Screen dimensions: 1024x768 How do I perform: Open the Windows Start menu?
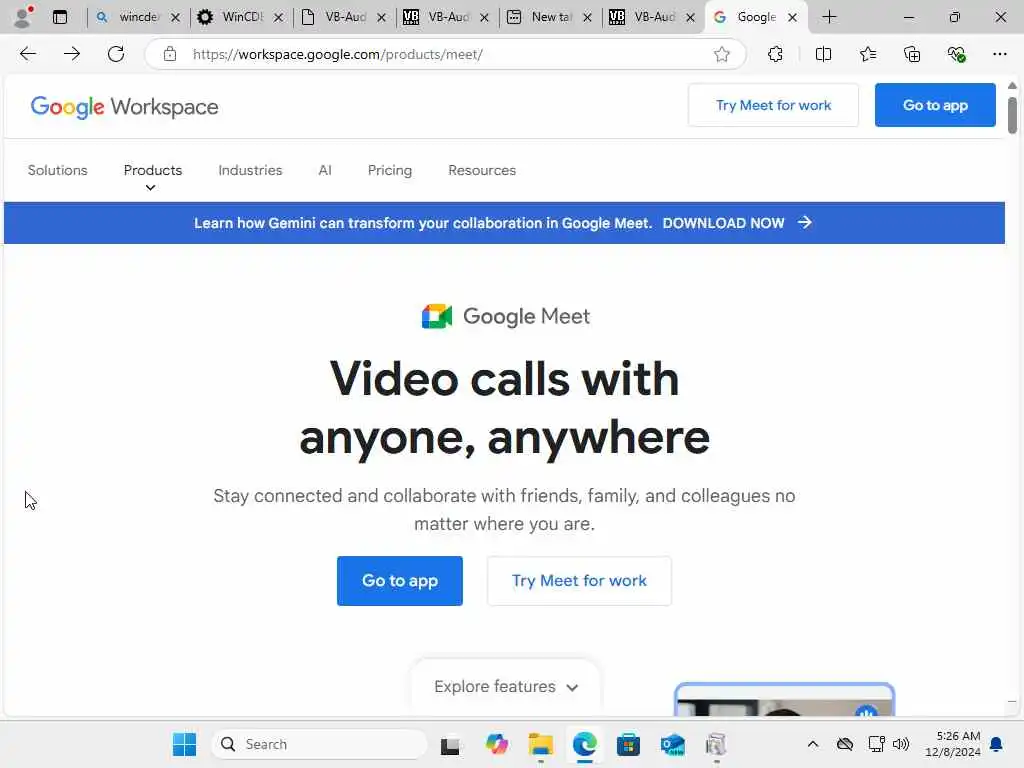[184, 744]
